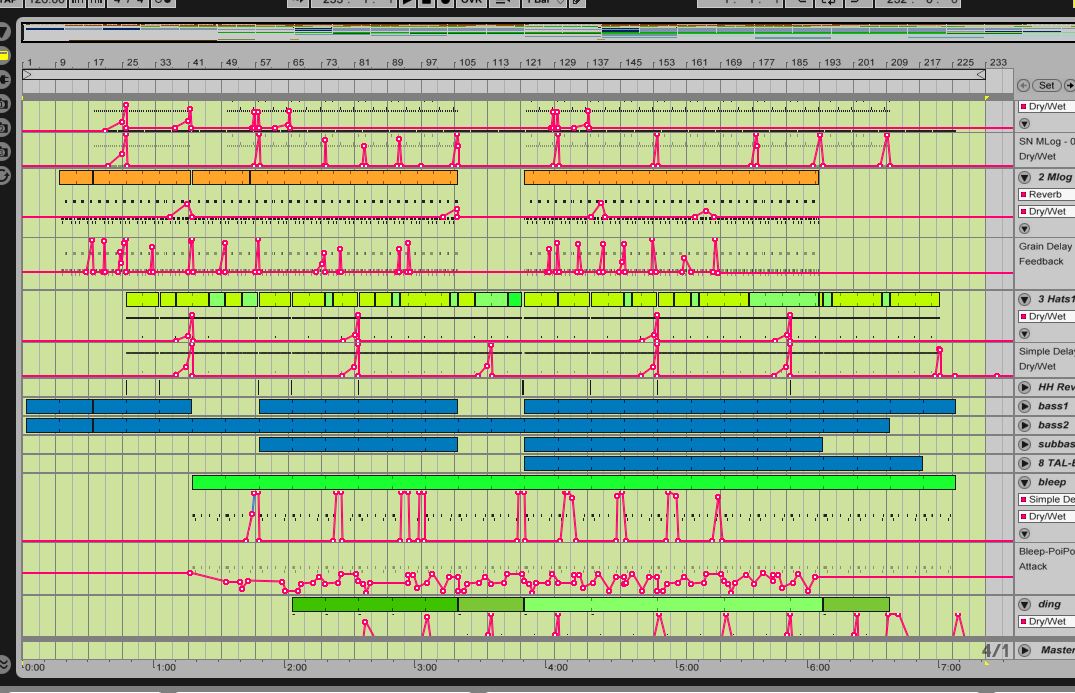
Task: Open the top track's Dry/Wet automation chooser
Action: 1046,106
